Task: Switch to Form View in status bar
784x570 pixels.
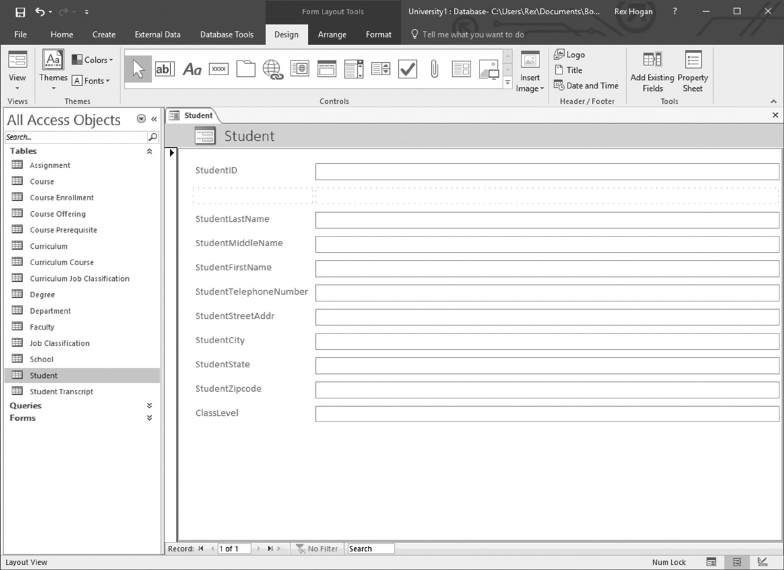Action: click(711, 562)
